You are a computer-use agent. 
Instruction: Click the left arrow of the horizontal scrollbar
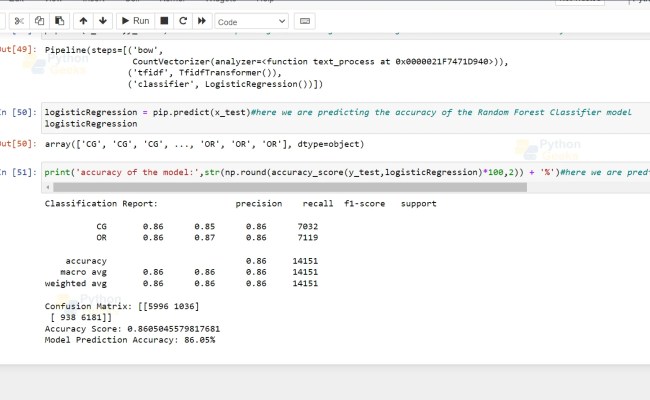point(48,187)
